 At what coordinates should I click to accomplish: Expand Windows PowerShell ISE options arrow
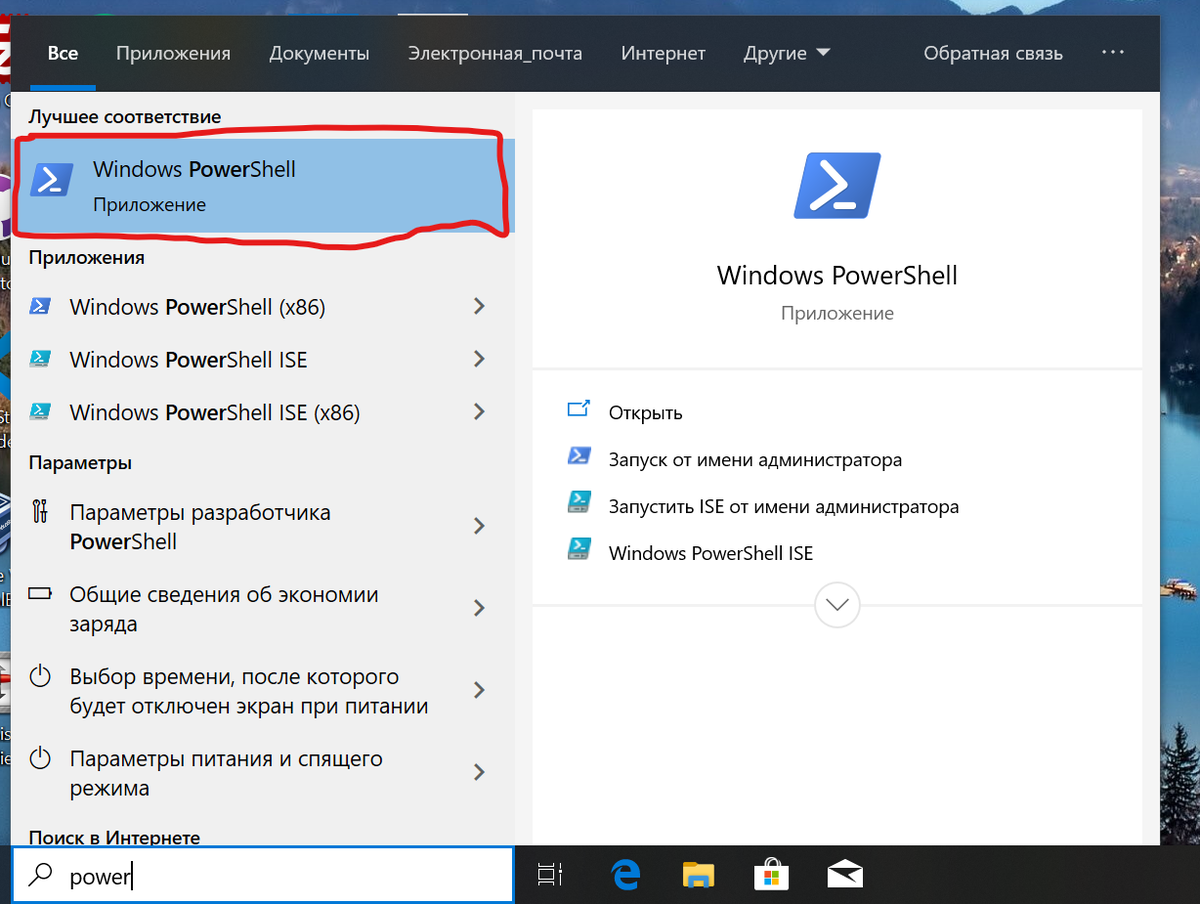click(479, 358)
